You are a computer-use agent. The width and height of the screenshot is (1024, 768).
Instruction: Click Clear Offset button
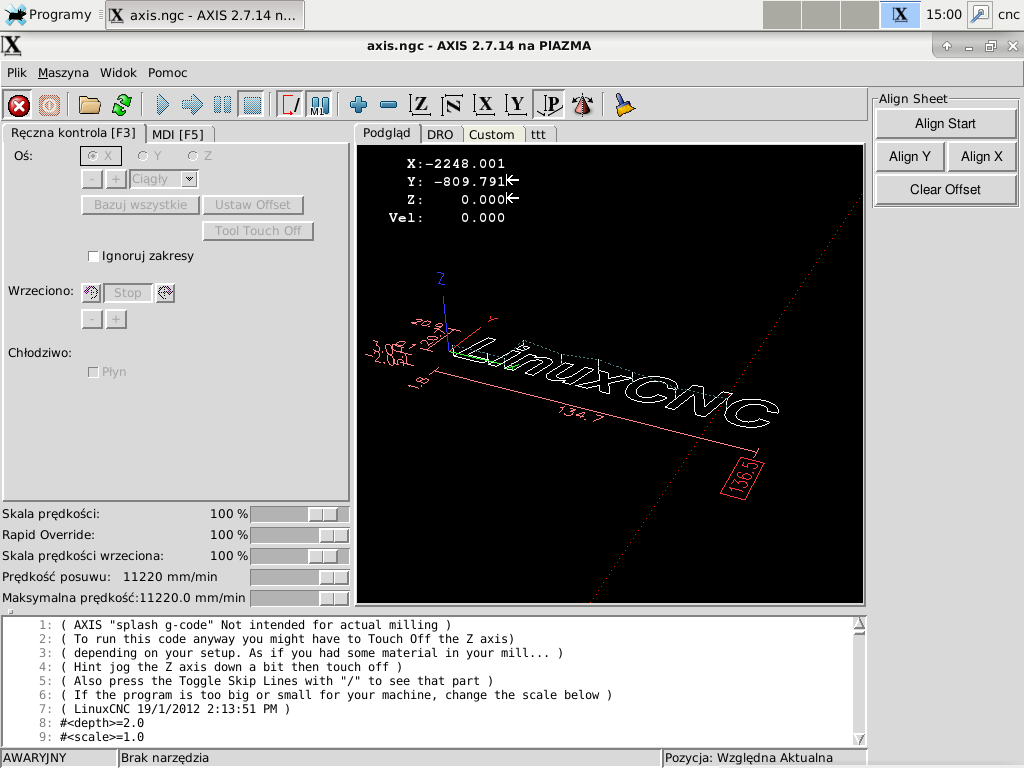945,189
